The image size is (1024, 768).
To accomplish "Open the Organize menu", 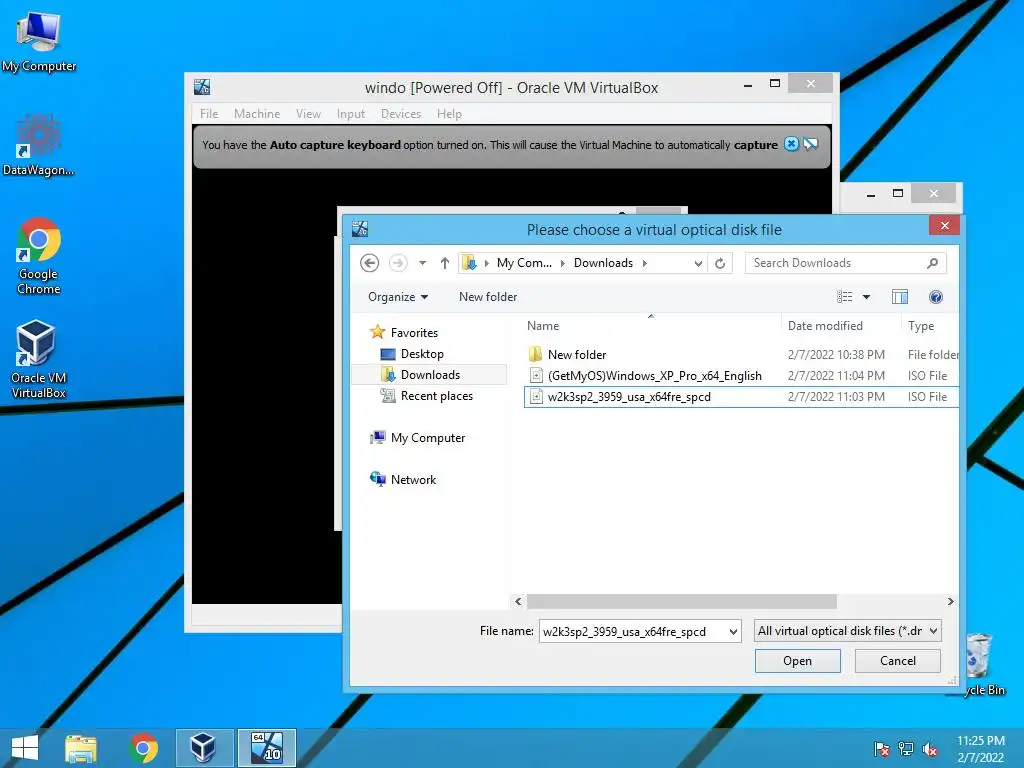I will [x=398, y=297].
